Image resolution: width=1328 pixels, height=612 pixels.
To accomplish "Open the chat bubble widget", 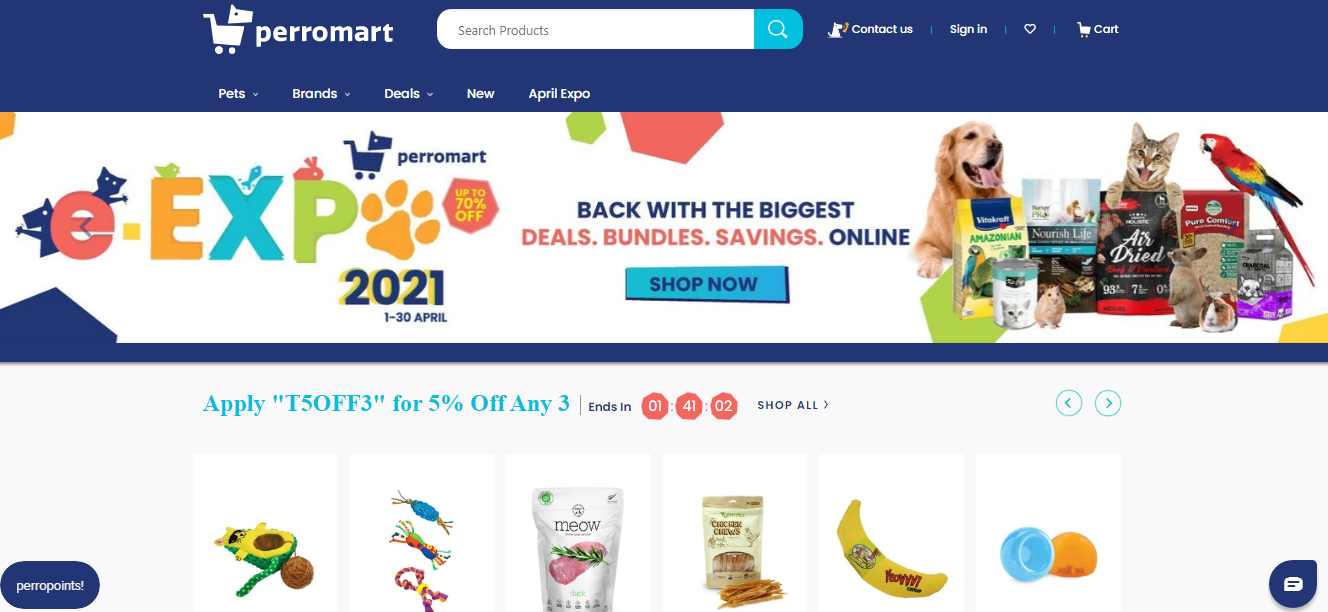I will coord(1293,584).
